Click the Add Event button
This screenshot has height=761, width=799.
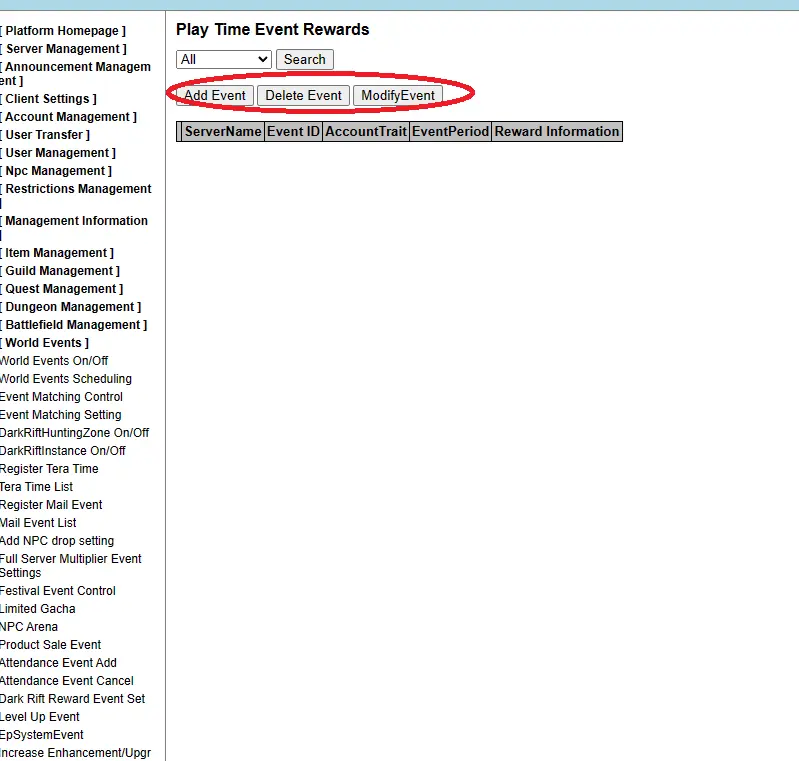215,95
